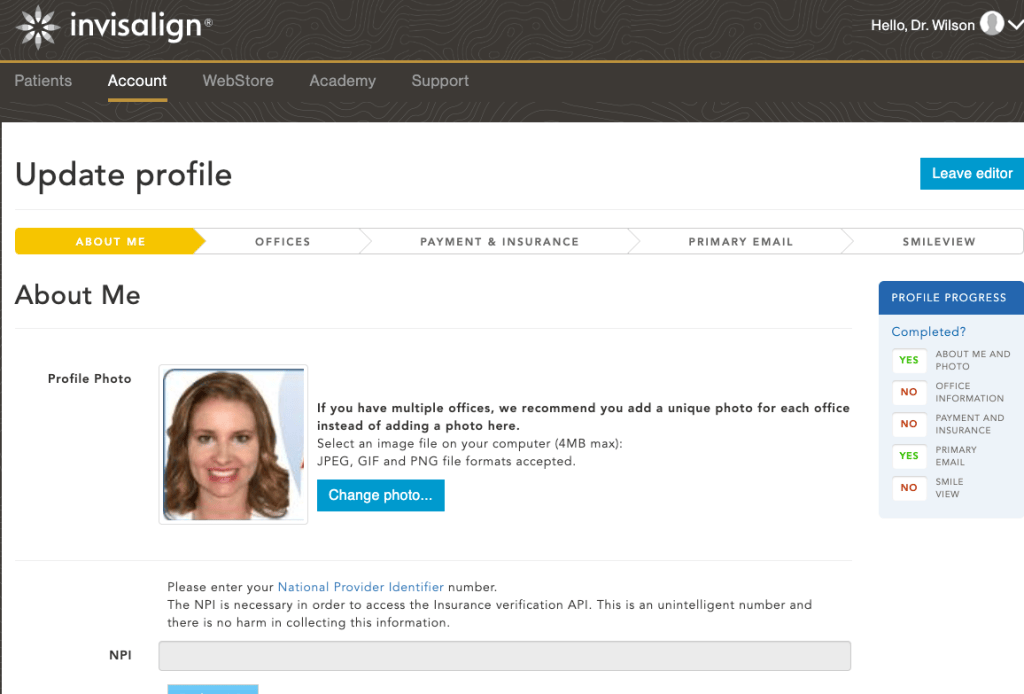Screen dimensions: 1024x694
Task: Select the Account menu item
Action: 137,81
